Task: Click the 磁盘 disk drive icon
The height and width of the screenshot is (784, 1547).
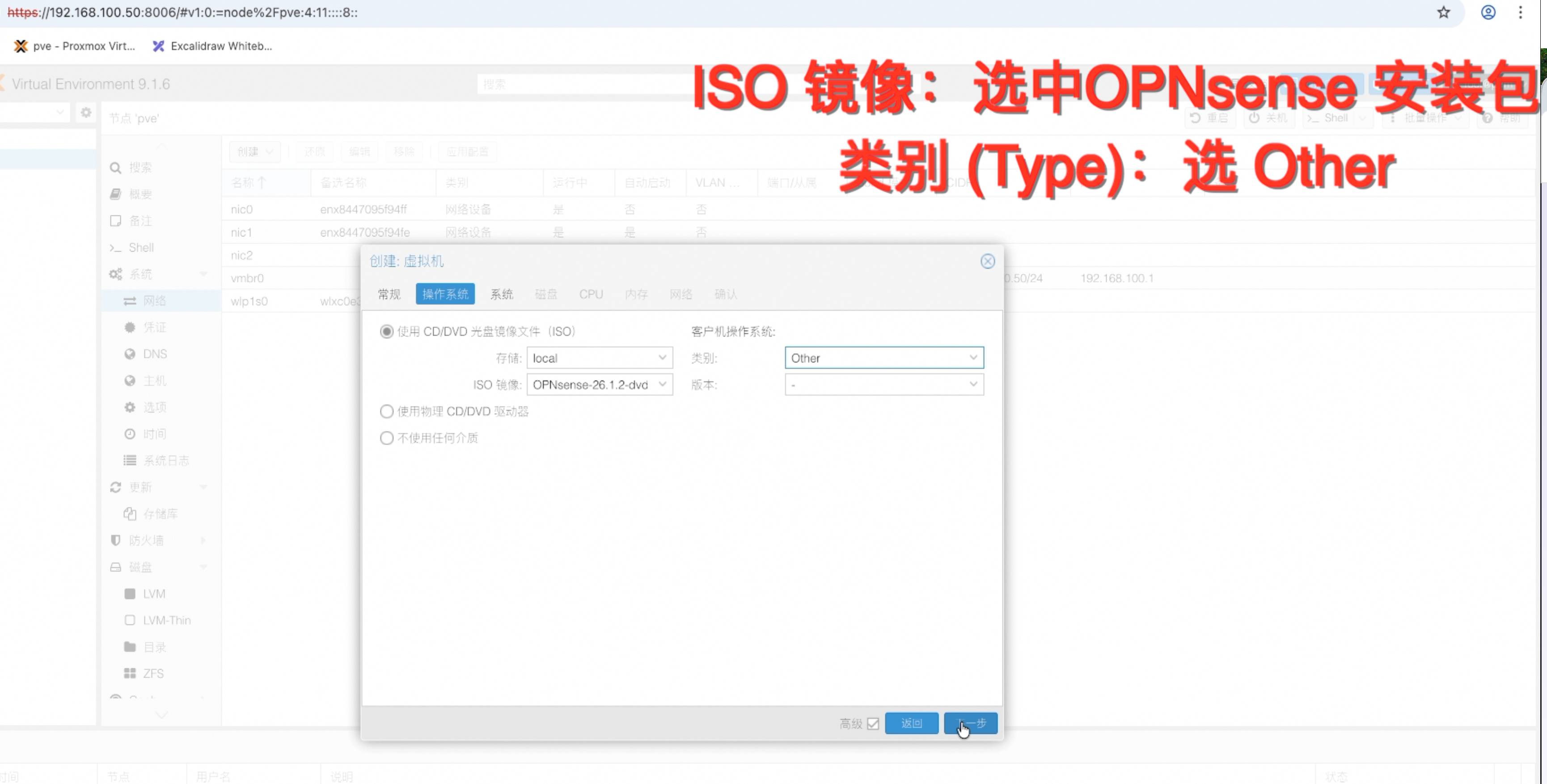Action: [115, 567]
